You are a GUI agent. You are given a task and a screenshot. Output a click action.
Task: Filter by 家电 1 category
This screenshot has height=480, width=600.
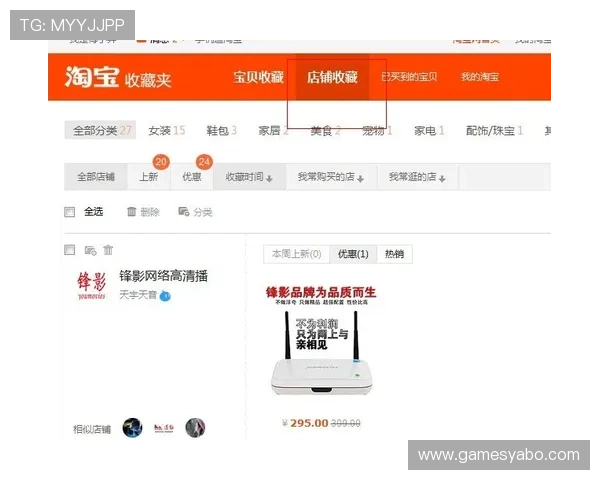click(x=429, y=131)
